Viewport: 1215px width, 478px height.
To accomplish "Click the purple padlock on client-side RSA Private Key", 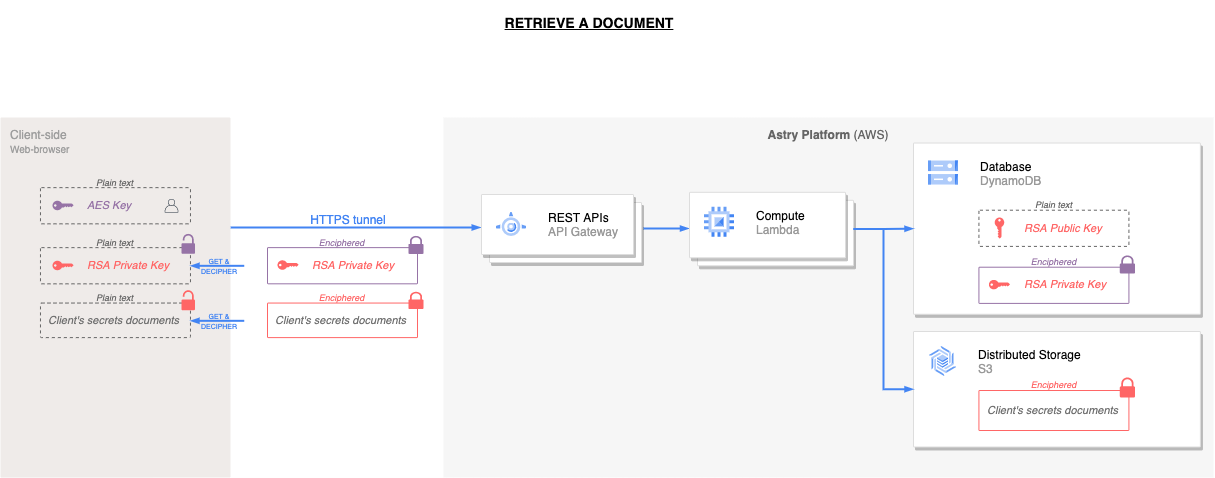I will pos(188,244).
